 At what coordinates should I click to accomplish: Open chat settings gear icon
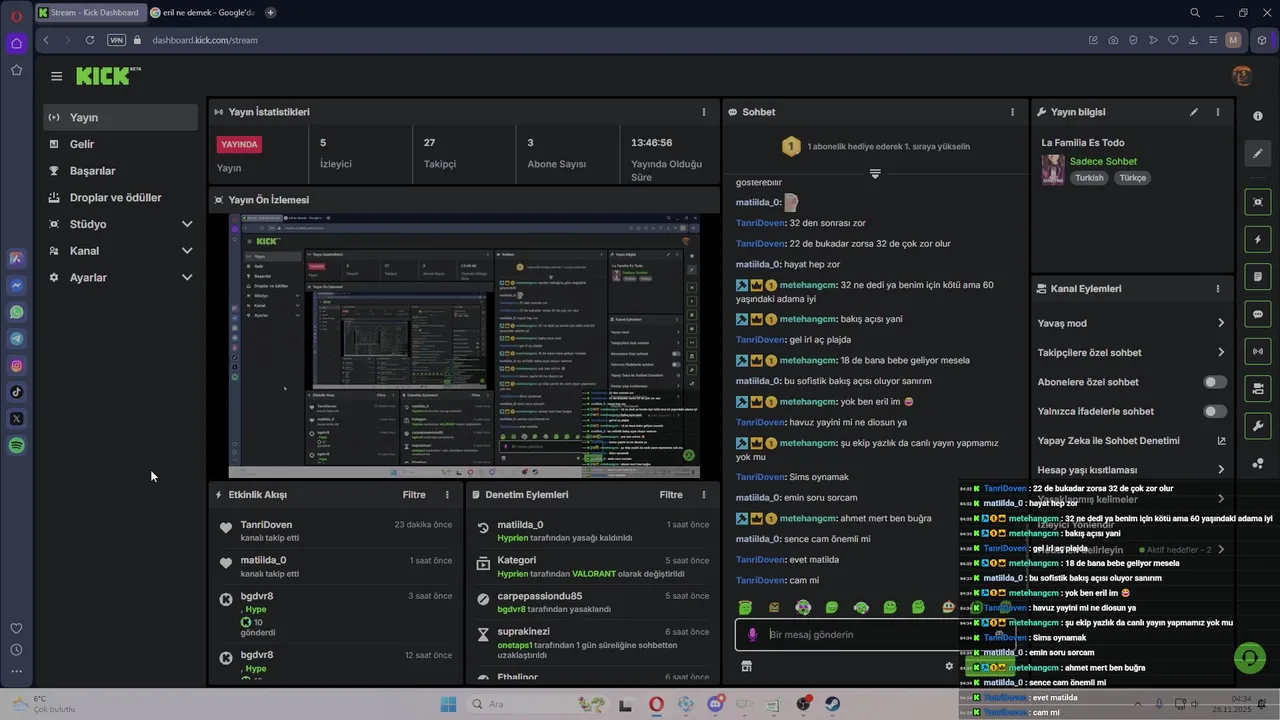pyautogui.click(x=949, y=666)
